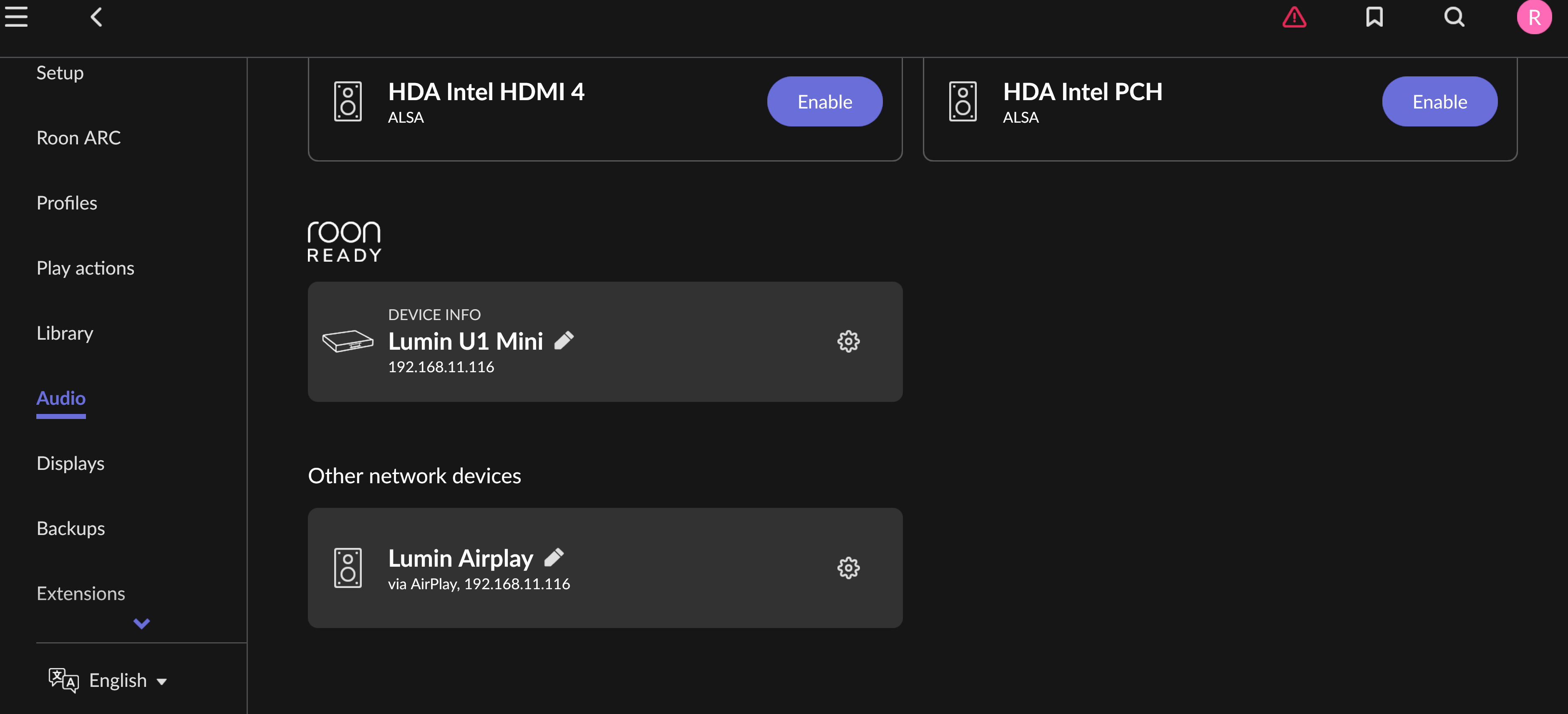Rename Lumin U1 Mini with pencil icon
Screen dimensions: 1568x714
564,340
